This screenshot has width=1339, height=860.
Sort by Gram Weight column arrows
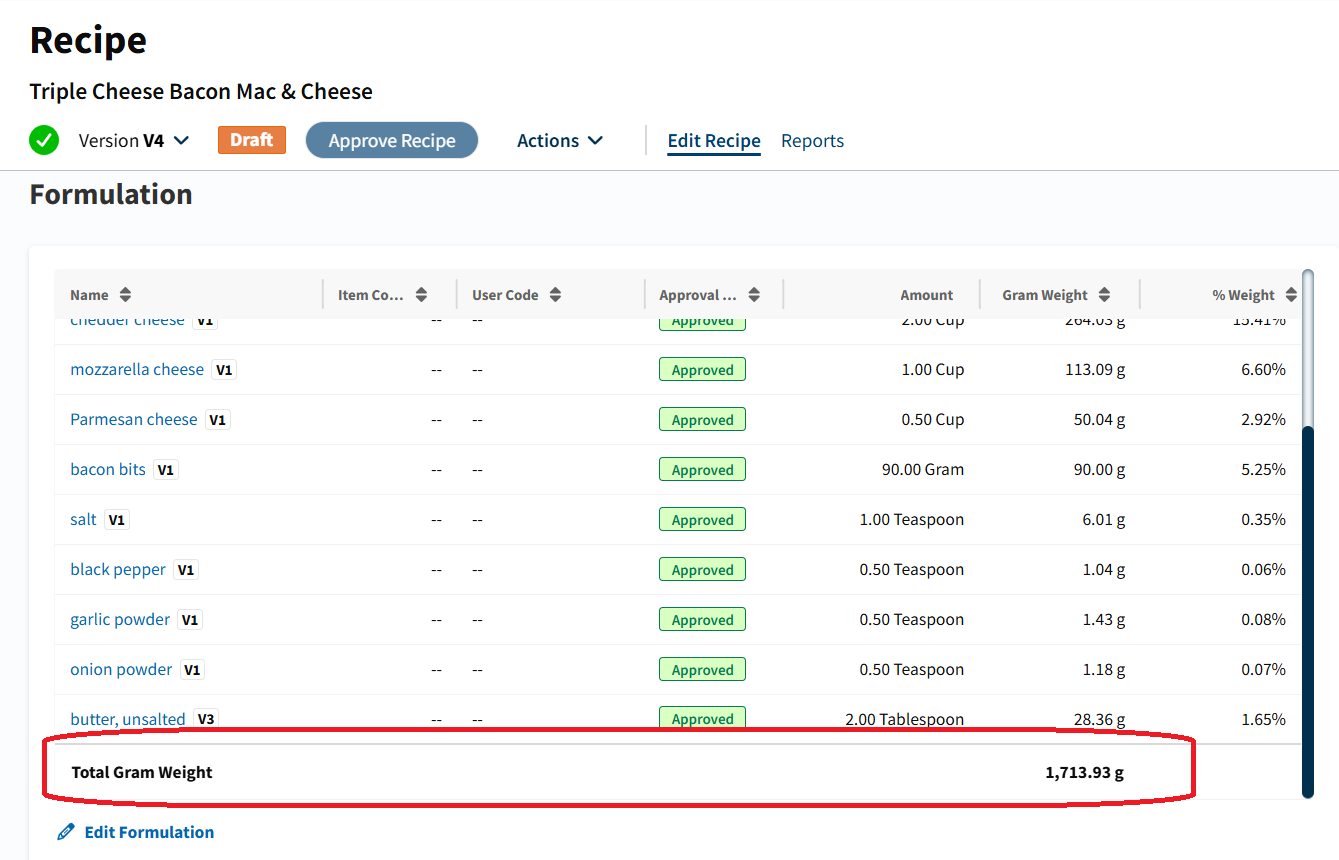1104,295
